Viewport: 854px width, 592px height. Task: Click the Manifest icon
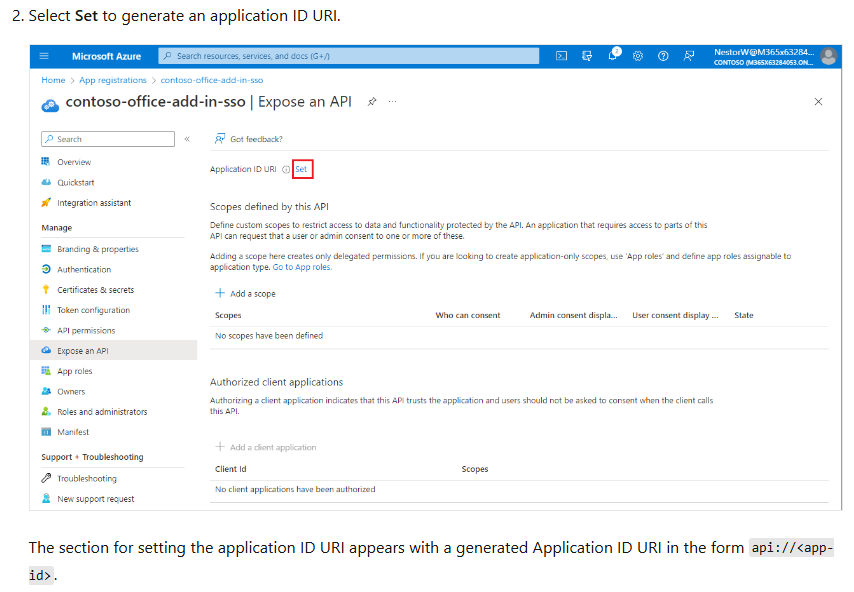(46, 432)
